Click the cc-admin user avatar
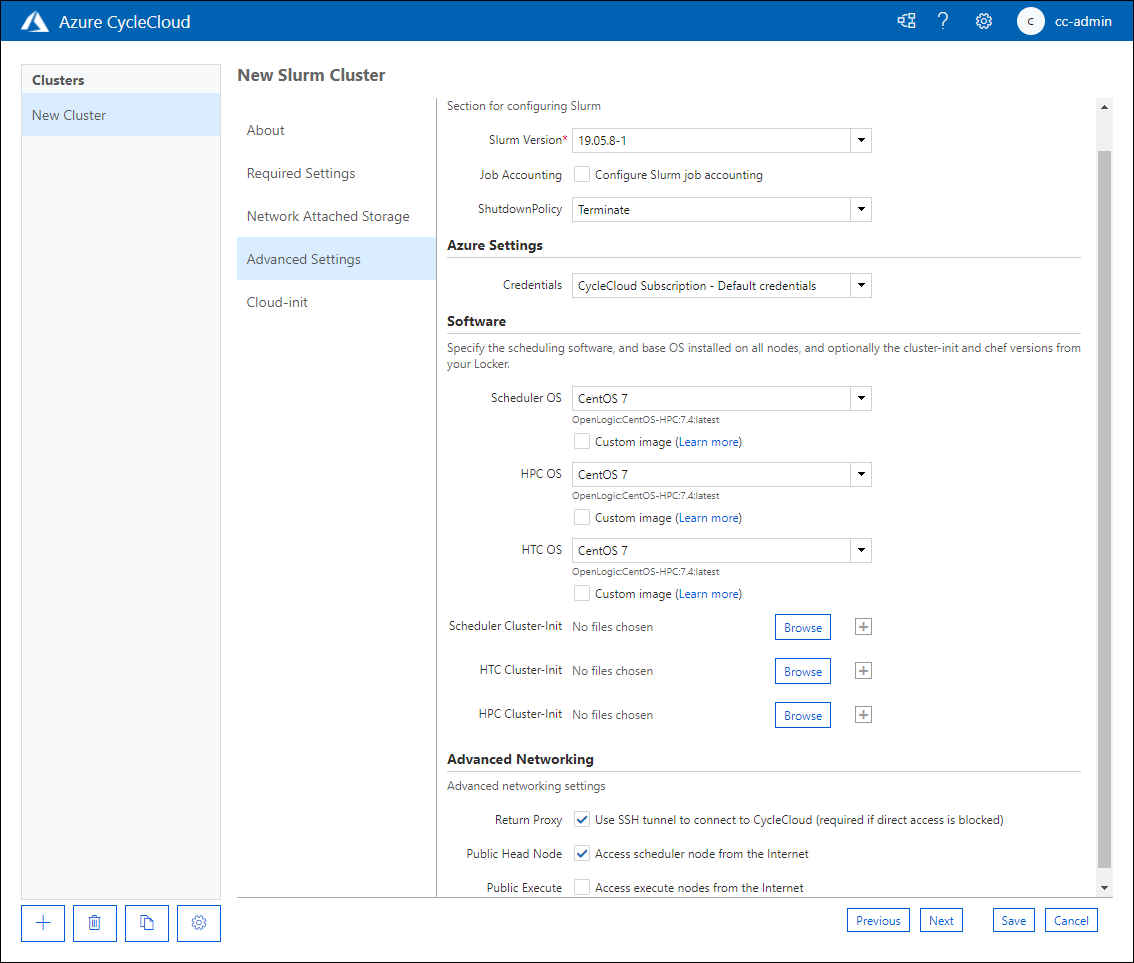Screen dimensions: 1134x963 [1030, 20]
